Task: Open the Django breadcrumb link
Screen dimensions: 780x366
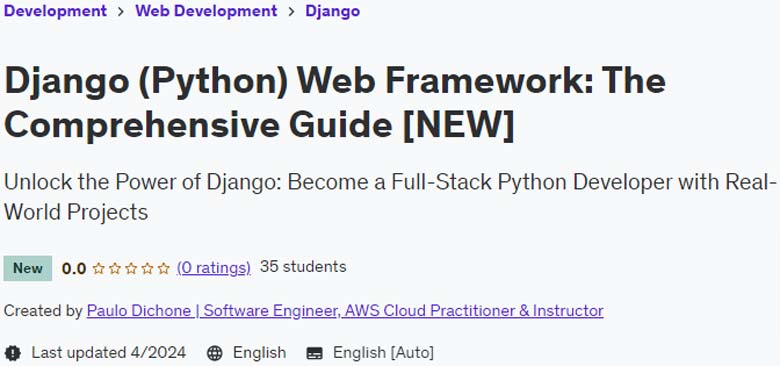Action: pos(332,10)
